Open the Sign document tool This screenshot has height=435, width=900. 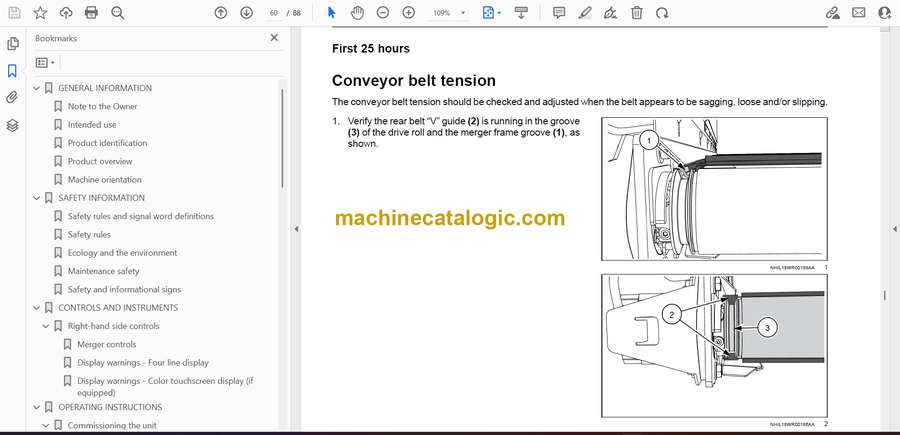tap(611, 13)
